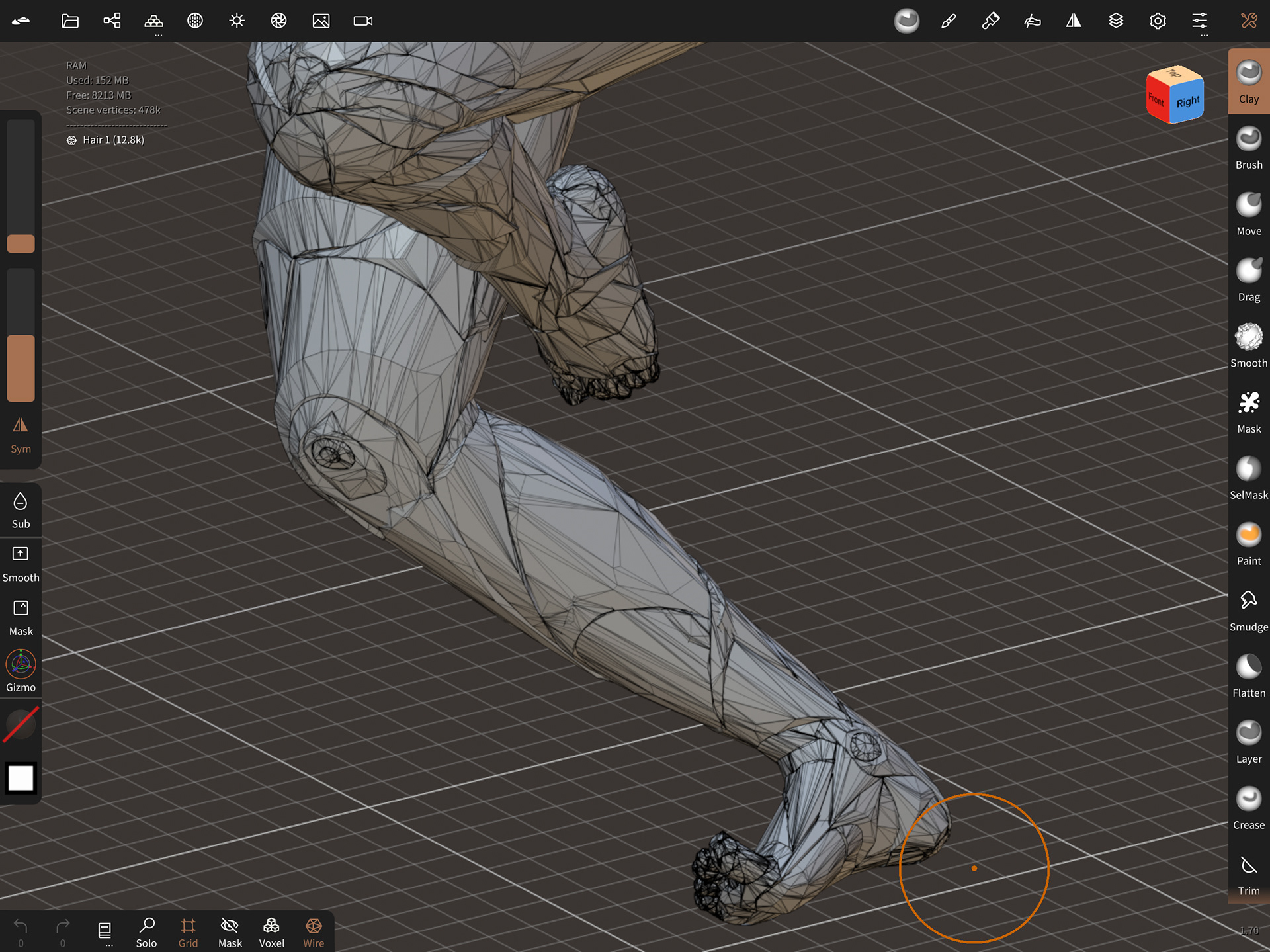Click the alpha material preview with red line

[x=21, y=725]
